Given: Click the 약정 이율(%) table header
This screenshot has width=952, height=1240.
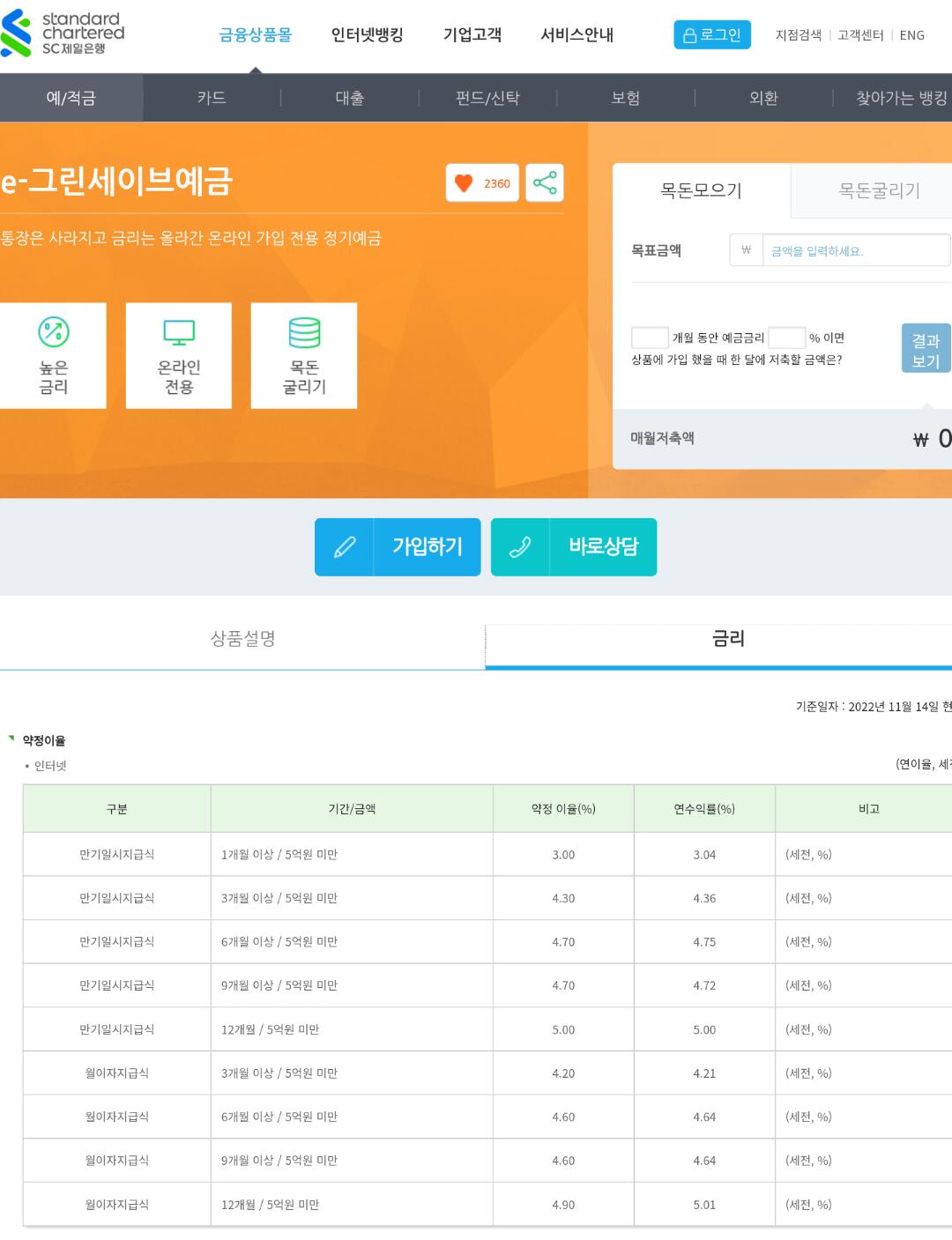Looking at the screenshot, I should [x=563, y=809].
